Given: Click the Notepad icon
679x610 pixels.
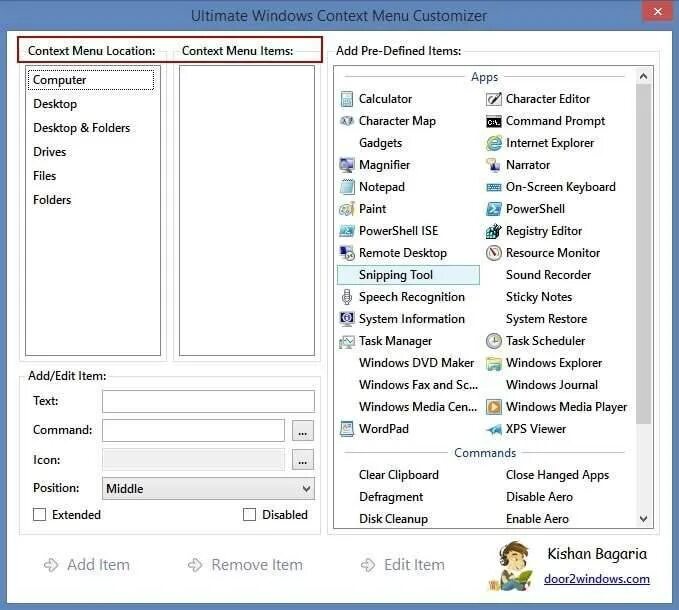Looking at the screenshot, I should pyautogui.click(x=347, y=187).
